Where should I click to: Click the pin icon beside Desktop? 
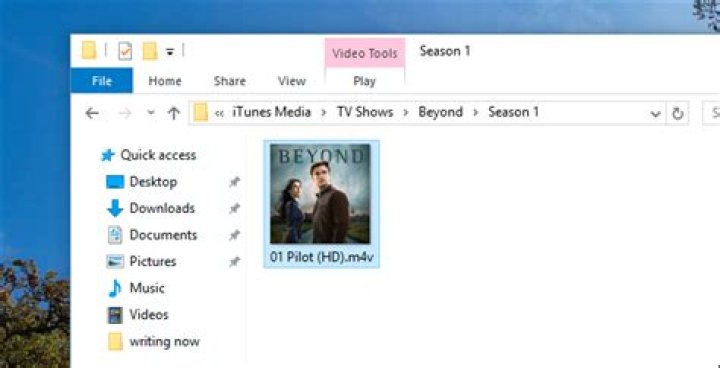[x=235, y=182]
